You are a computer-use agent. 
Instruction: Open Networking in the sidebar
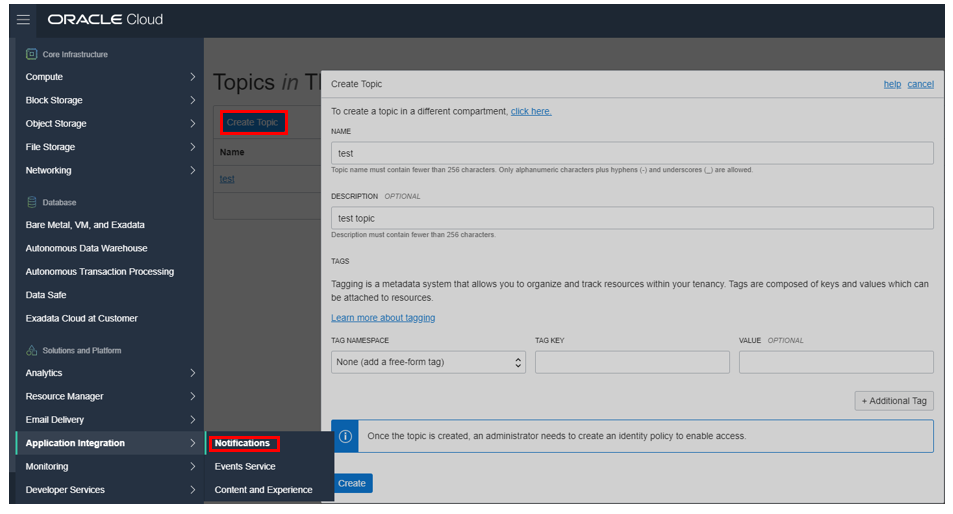pos(49,170)
